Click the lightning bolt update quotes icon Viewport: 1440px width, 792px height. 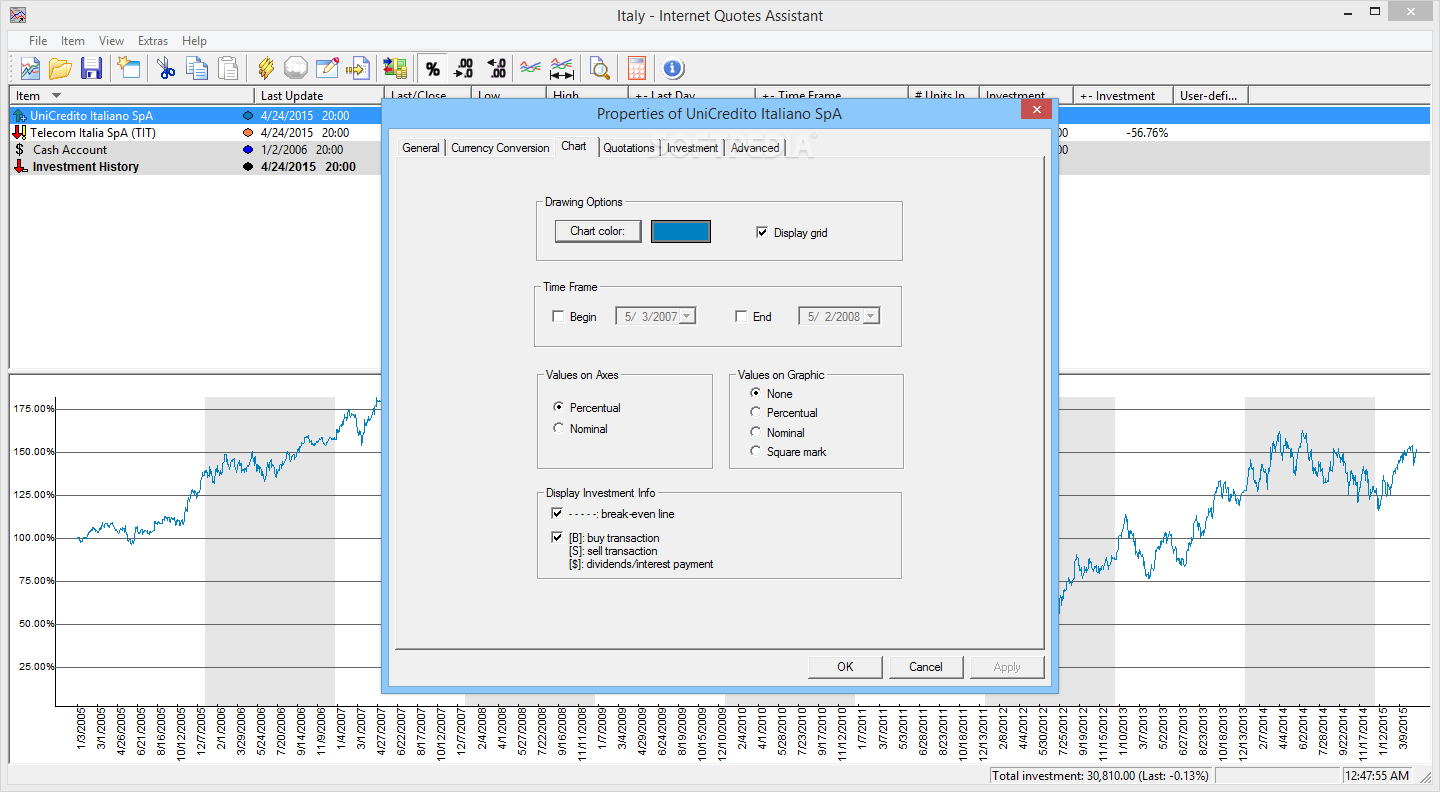[x=265, y=68]
